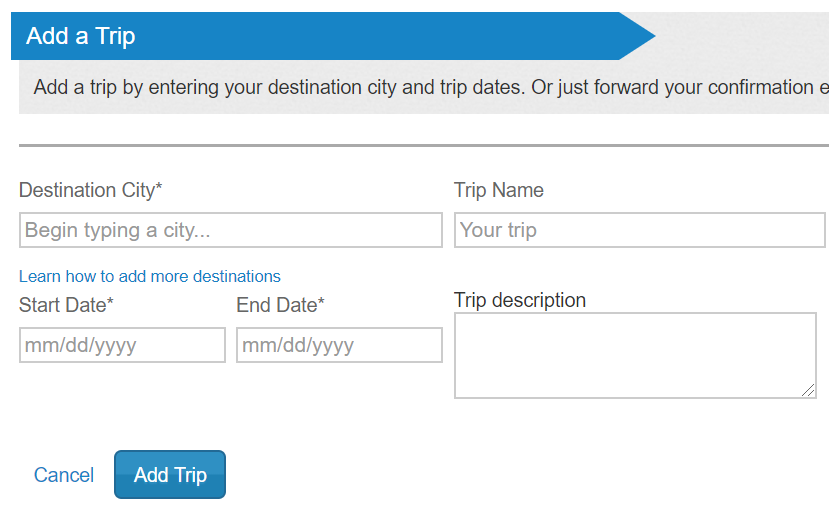Open Learn how to add more destinations

[x=150, y=276]
